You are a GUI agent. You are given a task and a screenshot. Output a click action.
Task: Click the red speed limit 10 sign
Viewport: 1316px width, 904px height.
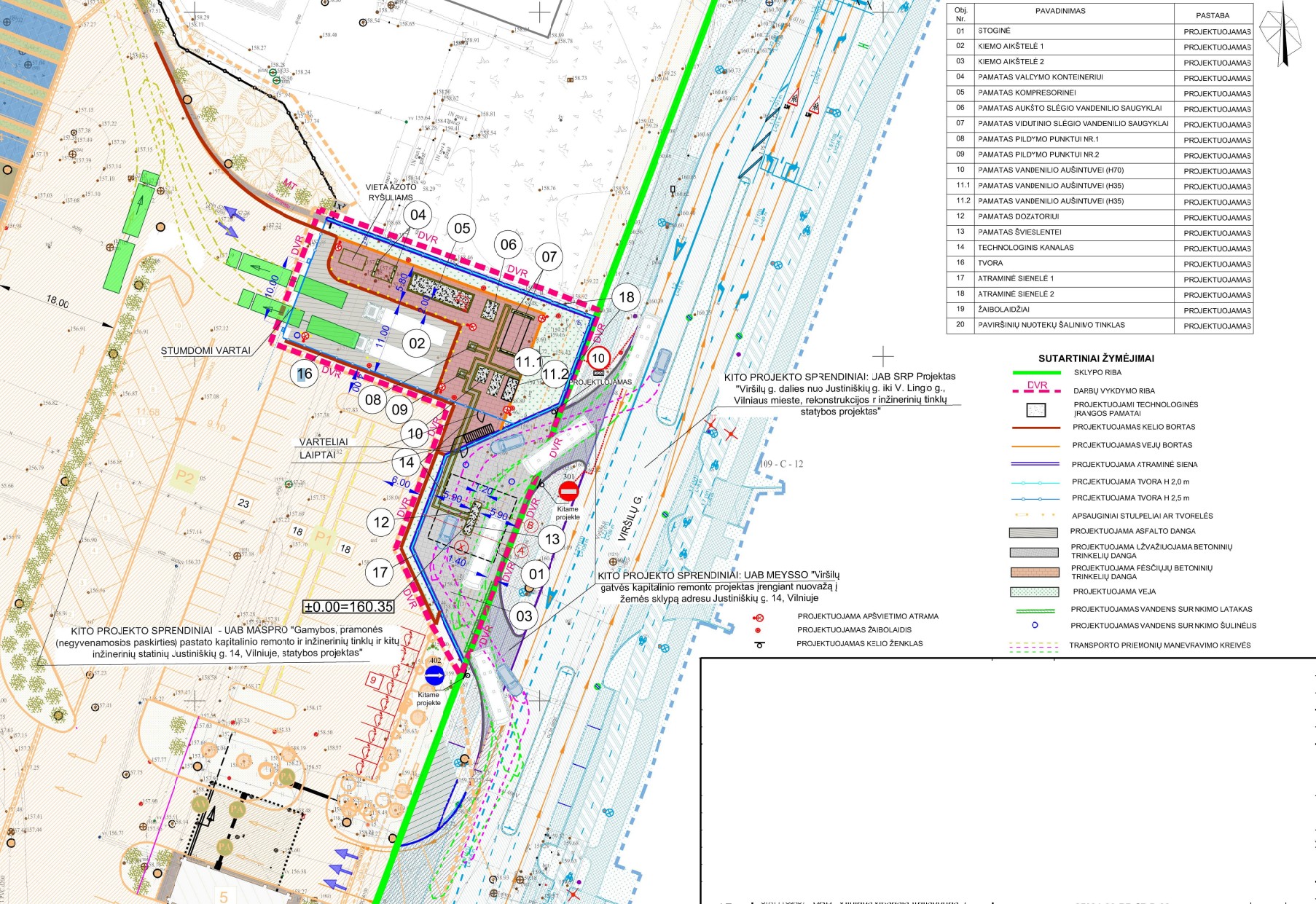point(598,358)
